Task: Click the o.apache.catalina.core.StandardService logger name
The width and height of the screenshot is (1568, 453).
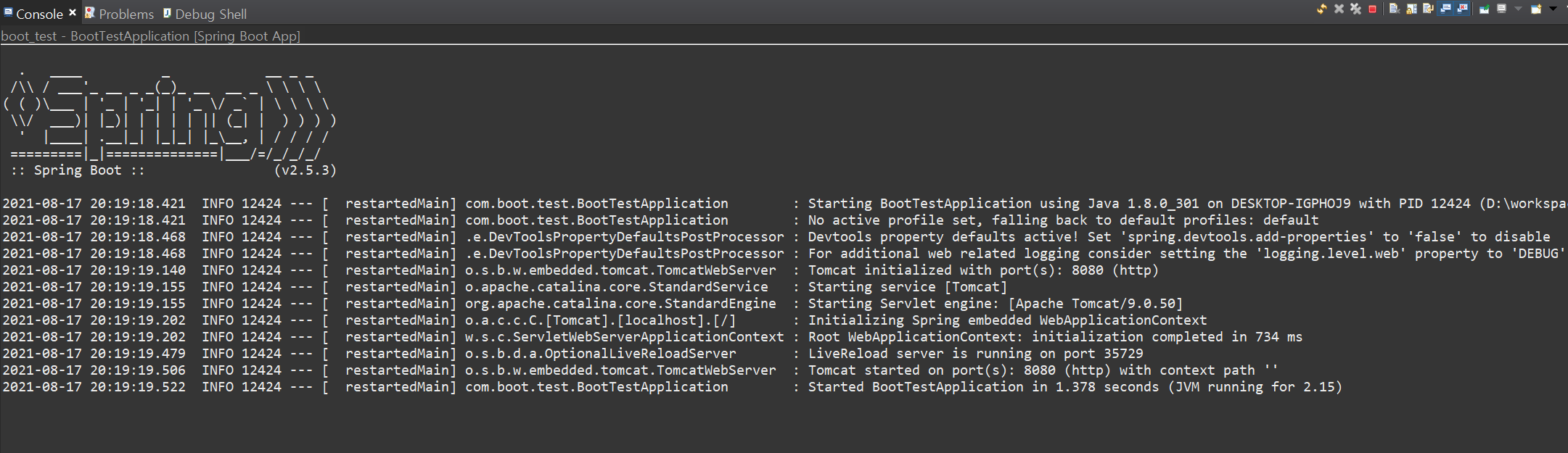Action: pos(616,287)
